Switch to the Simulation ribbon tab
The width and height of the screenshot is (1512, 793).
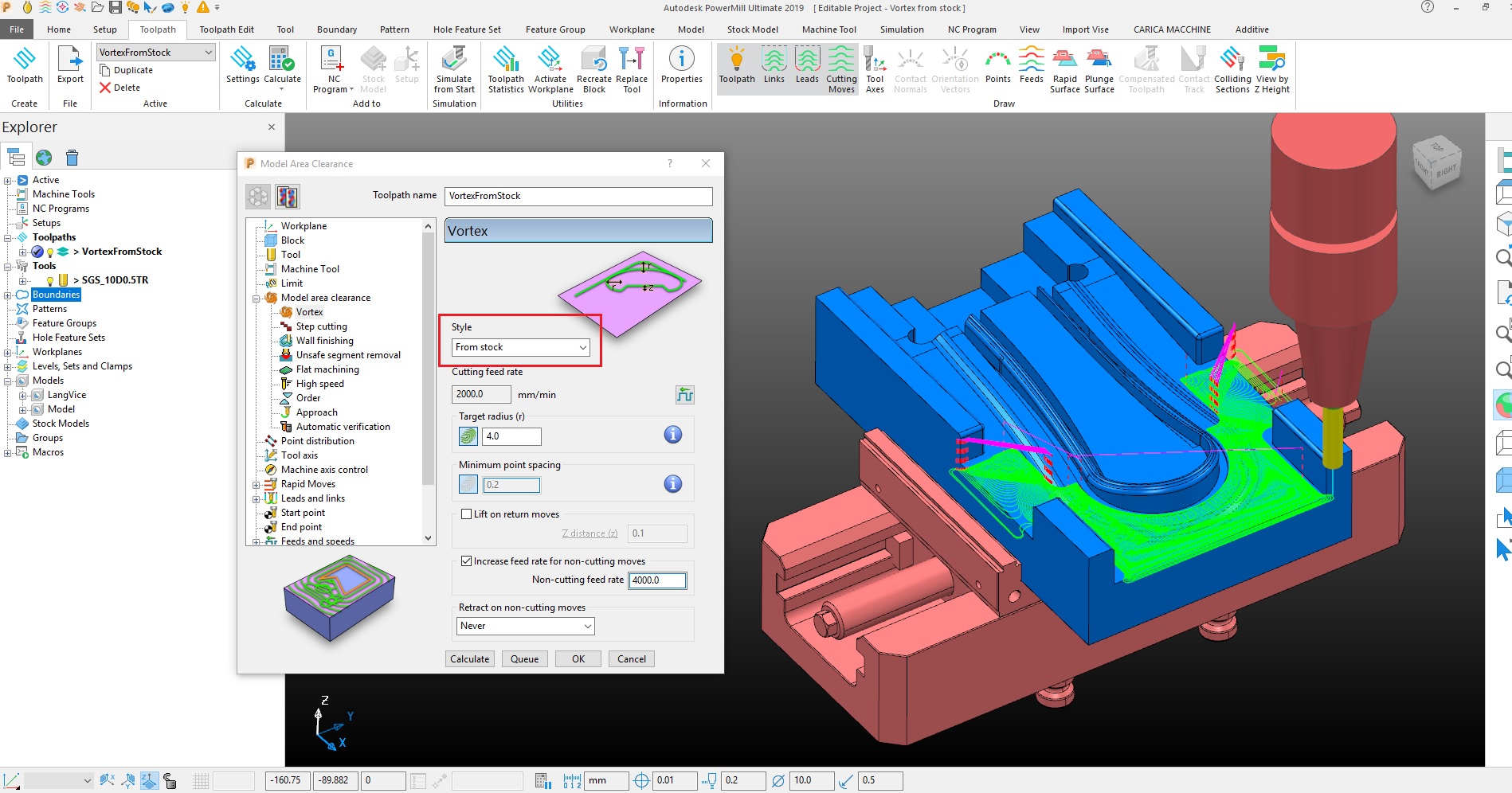901,29
